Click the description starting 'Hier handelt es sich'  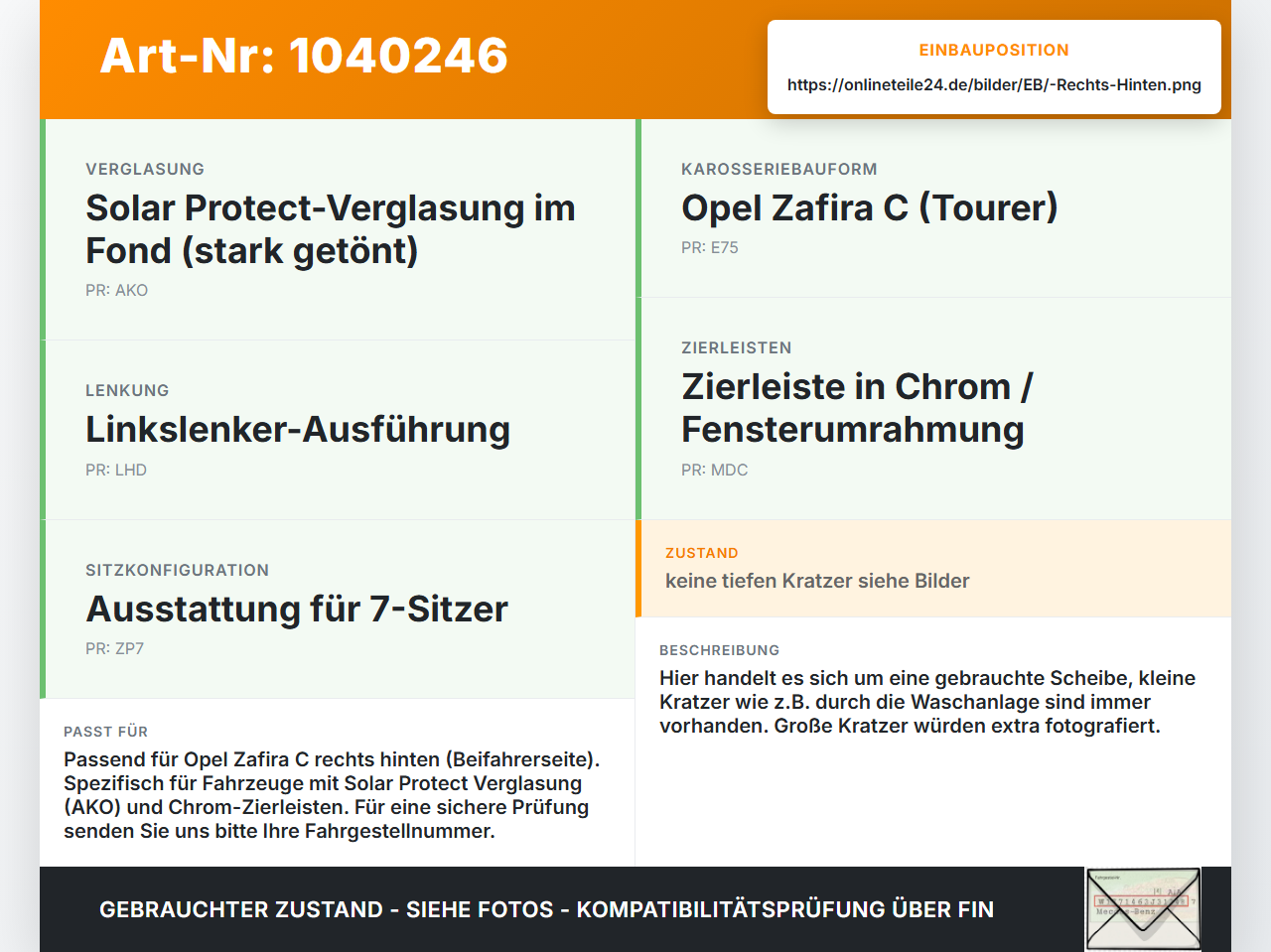coord(927,702)
